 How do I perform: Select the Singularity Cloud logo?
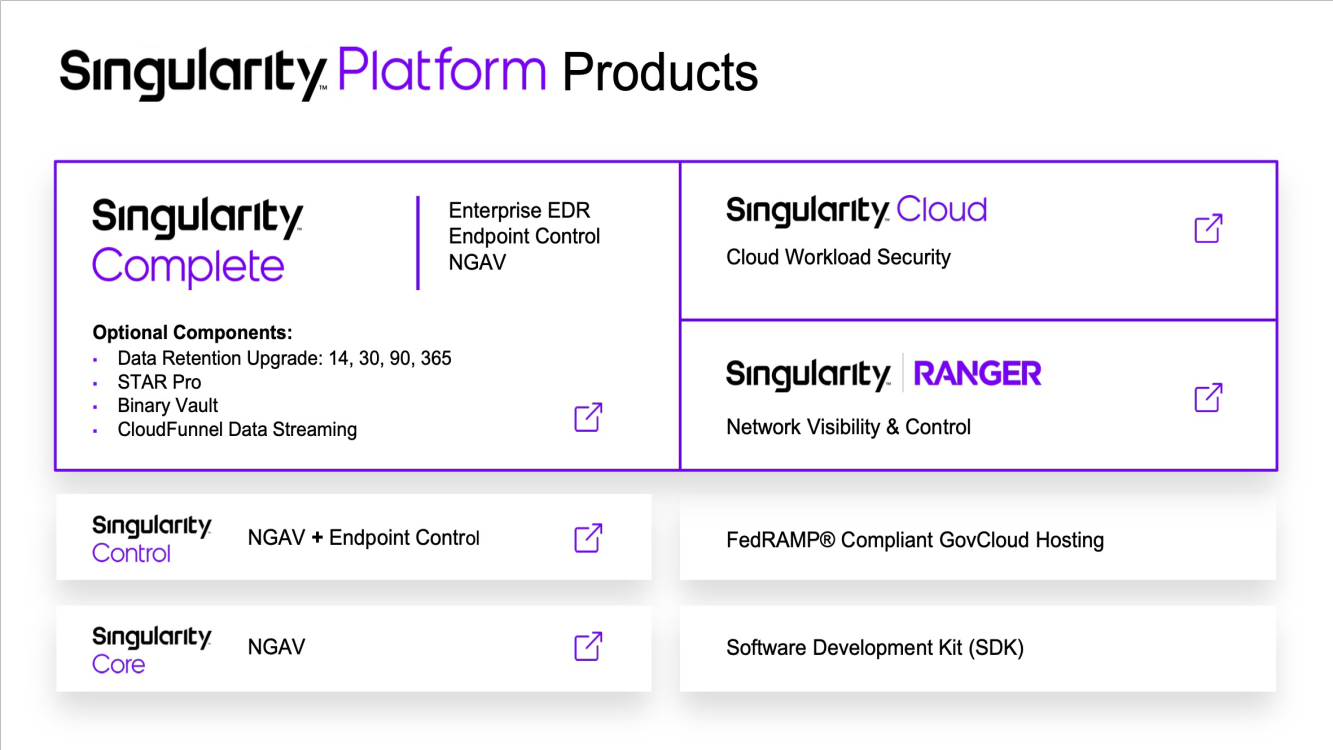click(x=856, y=211)
